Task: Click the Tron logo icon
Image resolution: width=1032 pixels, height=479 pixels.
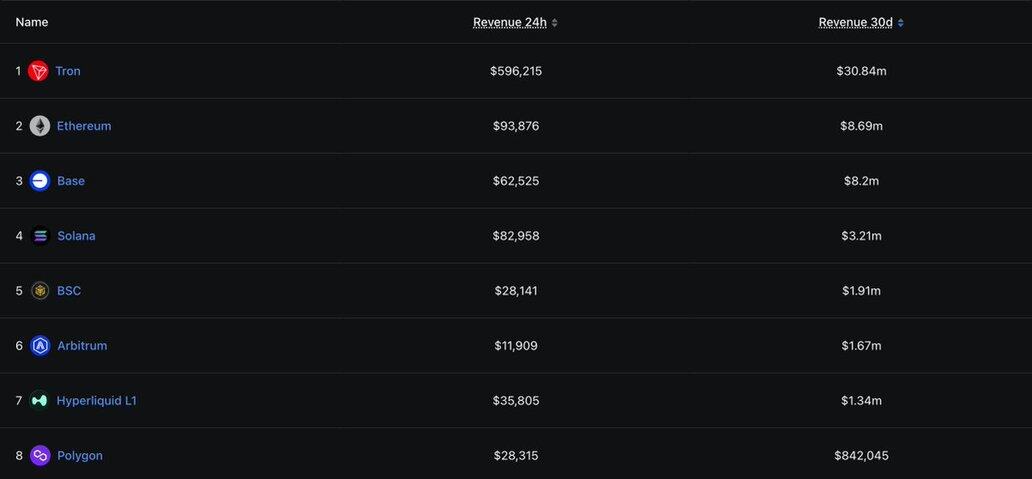Action: 38,71
